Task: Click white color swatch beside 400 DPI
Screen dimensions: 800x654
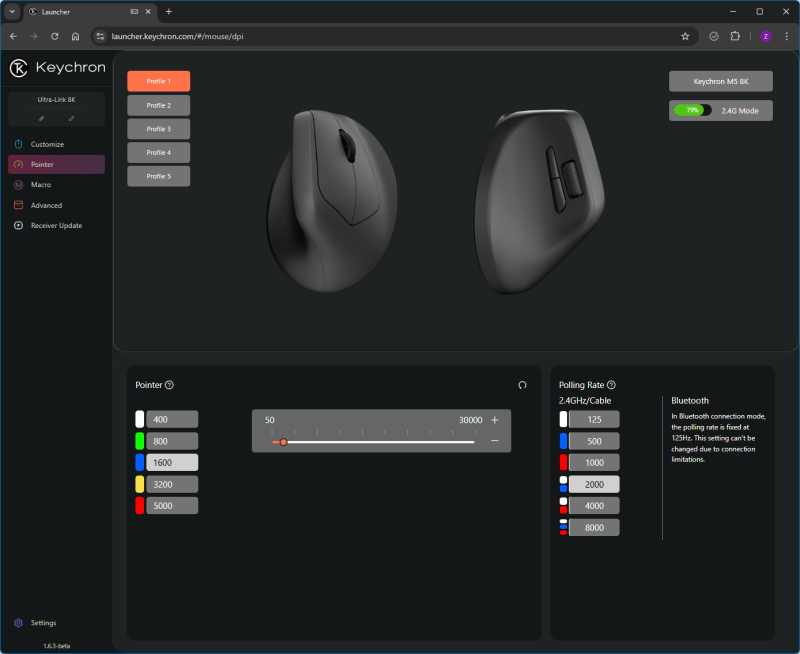Action: 139,419
